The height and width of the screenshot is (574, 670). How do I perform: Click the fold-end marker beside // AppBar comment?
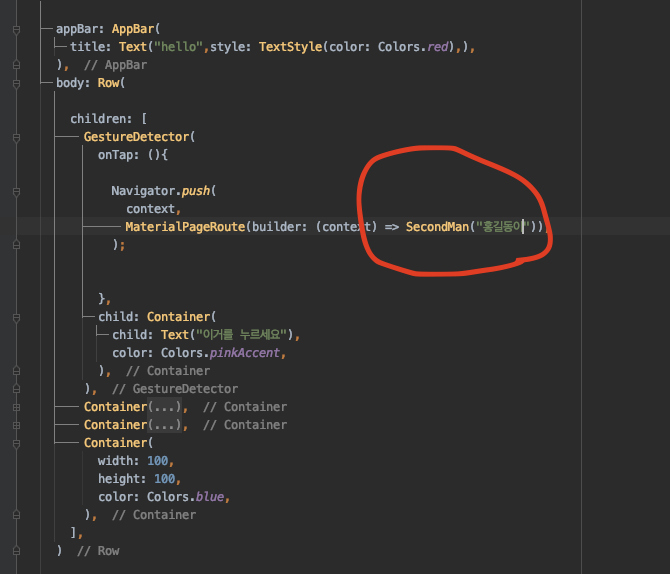pos(16,65)
